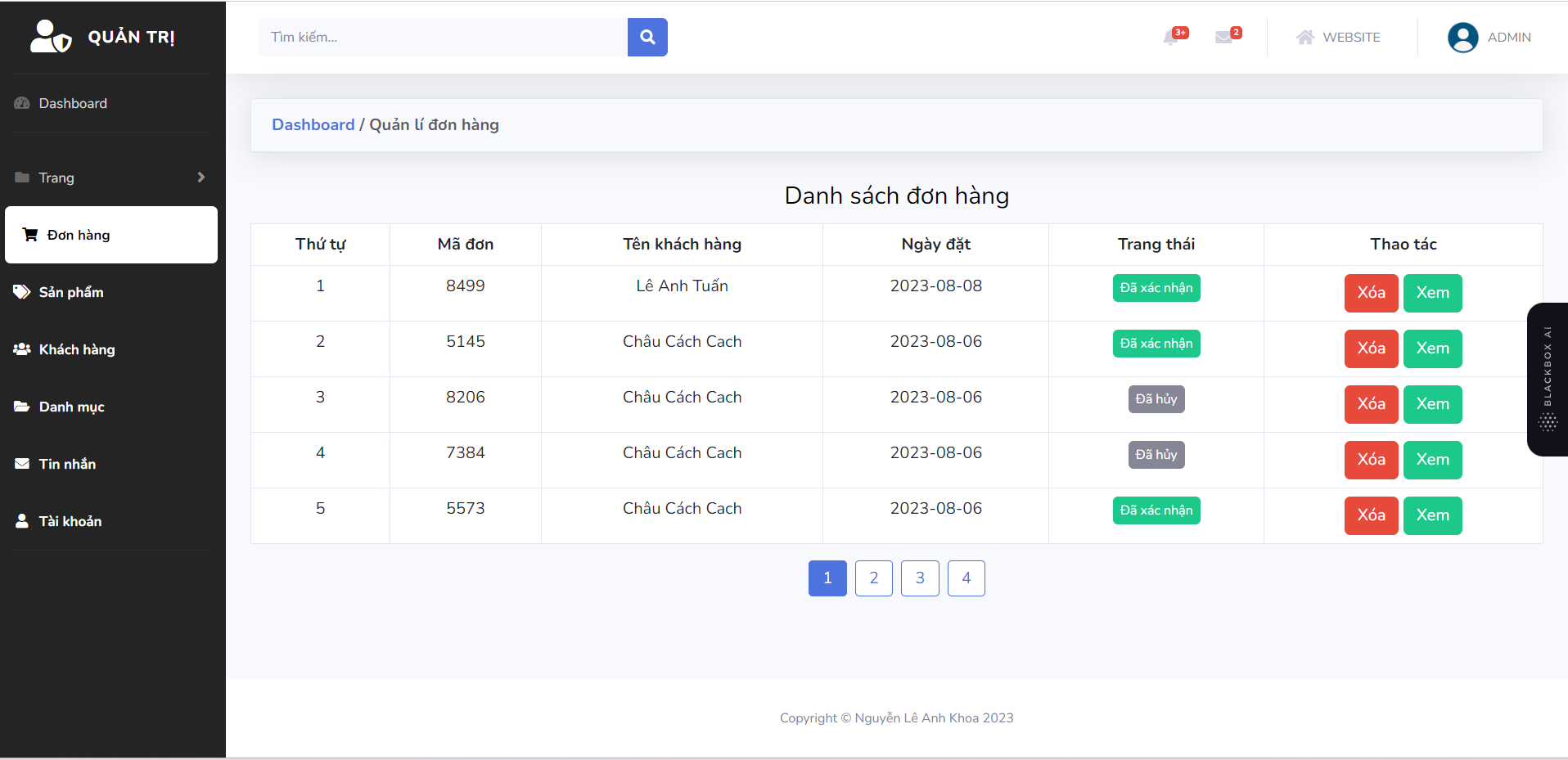
Task: Click the Dashboard gauge icon in sidebar
Action: (22, 103)
